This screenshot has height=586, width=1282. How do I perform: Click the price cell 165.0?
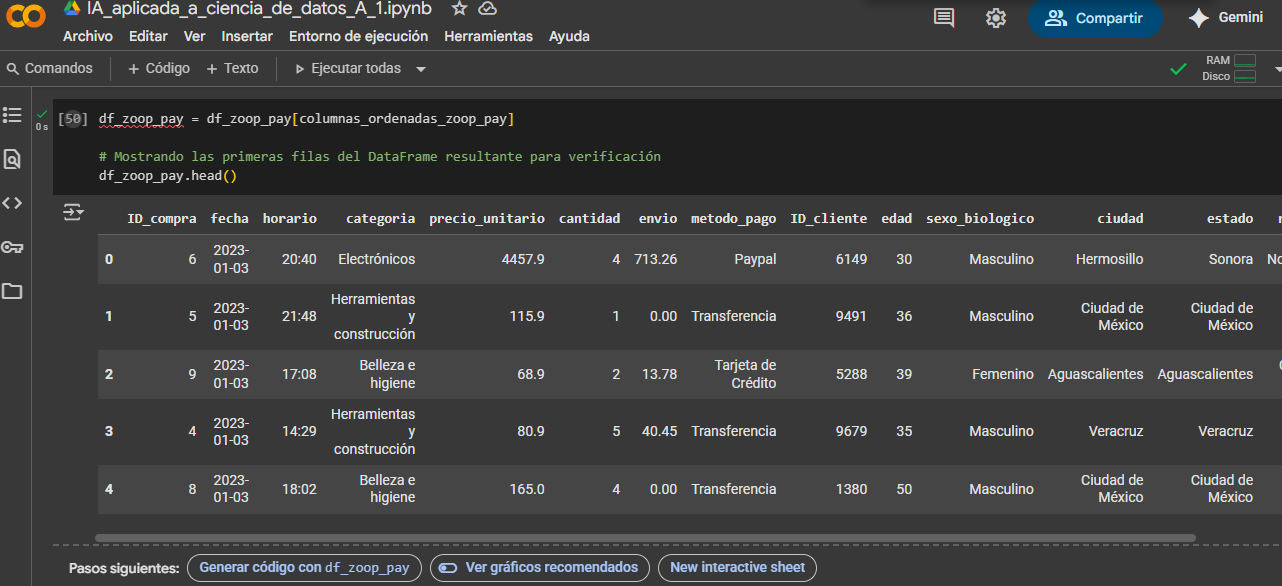[527, 489]
